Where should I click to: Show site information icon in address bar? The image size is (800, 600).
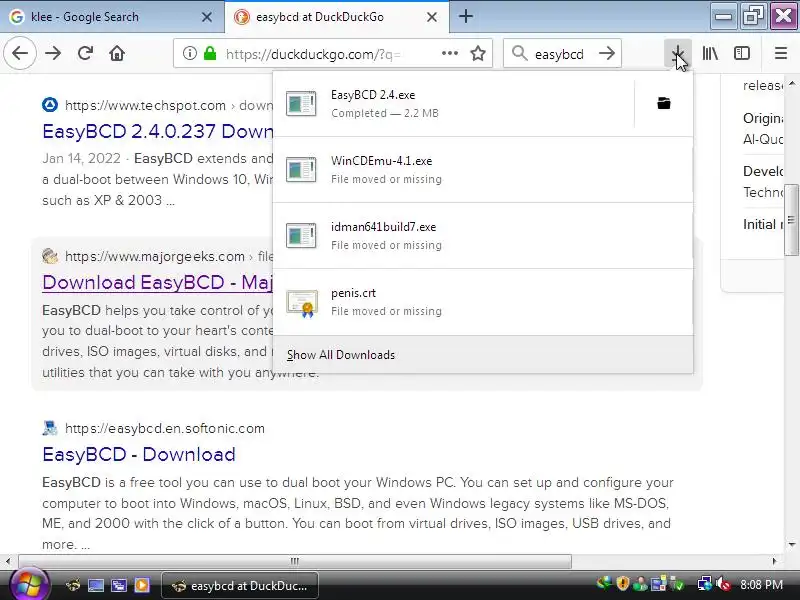[190, 53]
